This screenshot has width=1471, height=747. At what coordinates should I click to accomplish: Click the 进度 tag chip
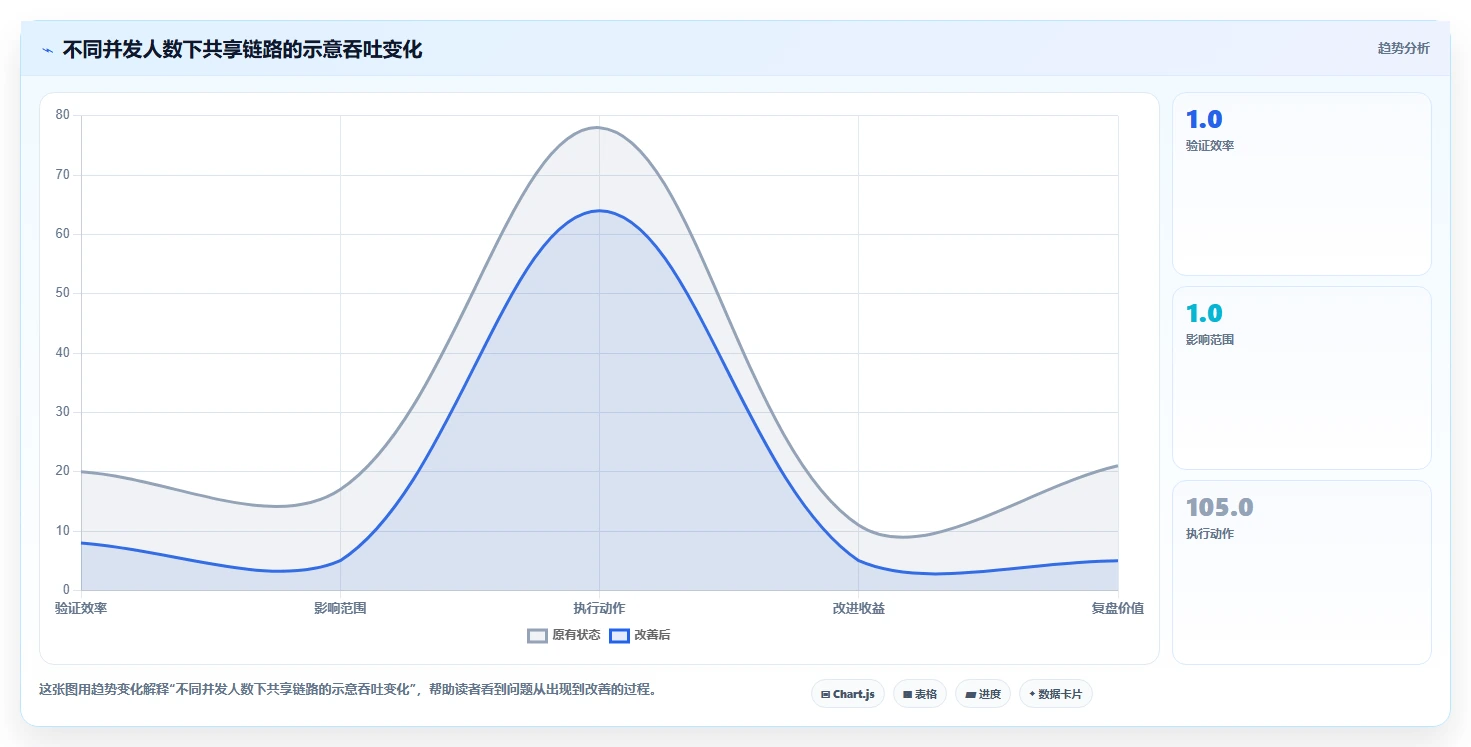click(983, 694)
